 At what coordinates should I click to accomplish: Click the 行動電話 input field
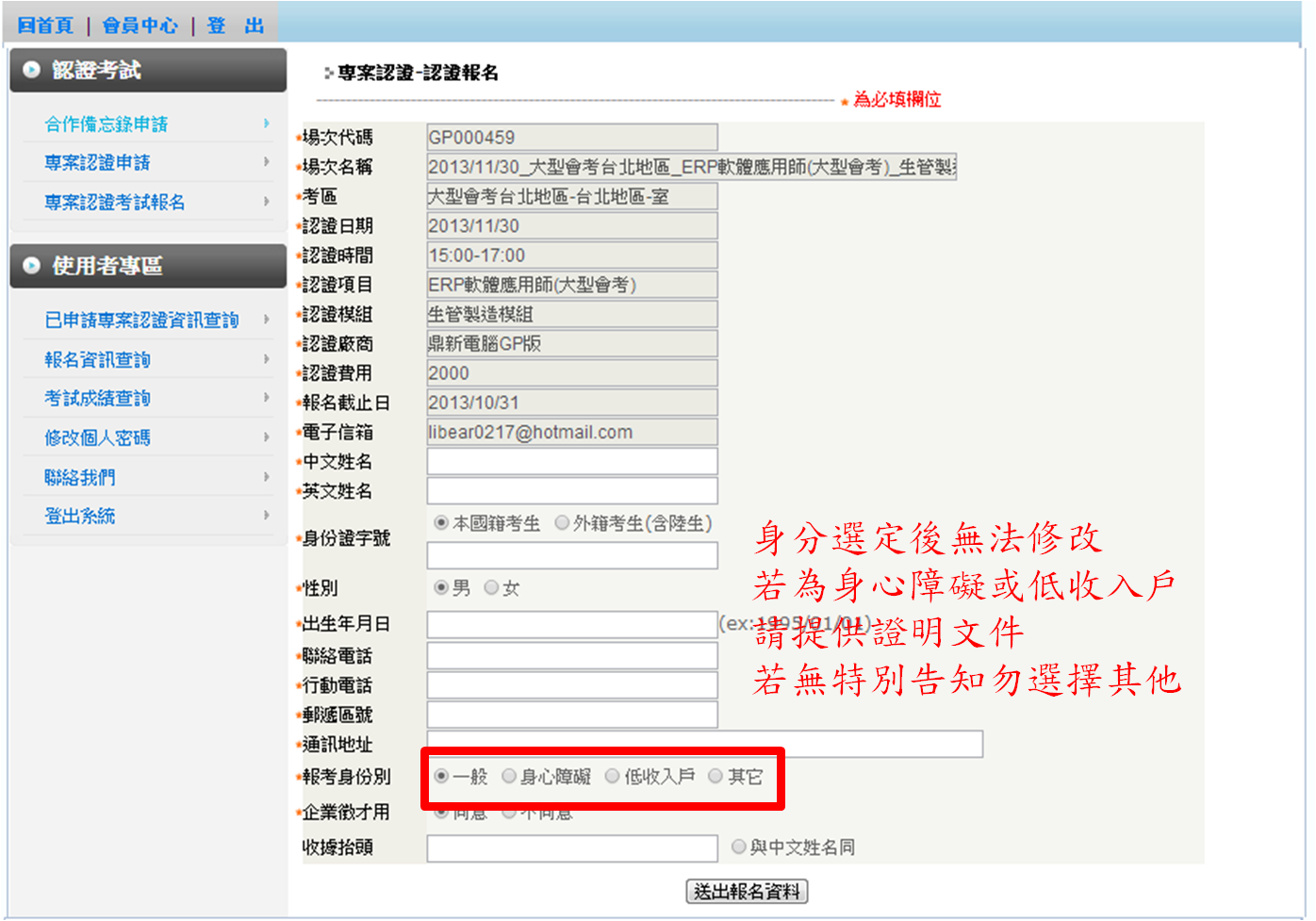tap(572, 685)
